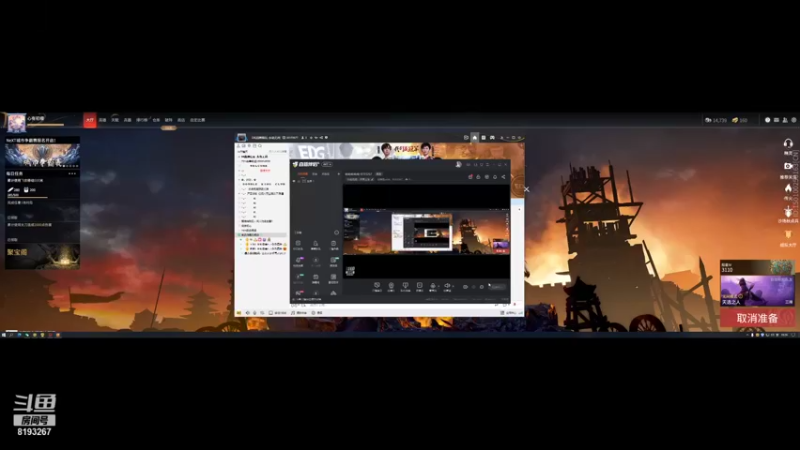
Task: Click the mail envelope icon in game header
Action: click(x=776, y=120)
